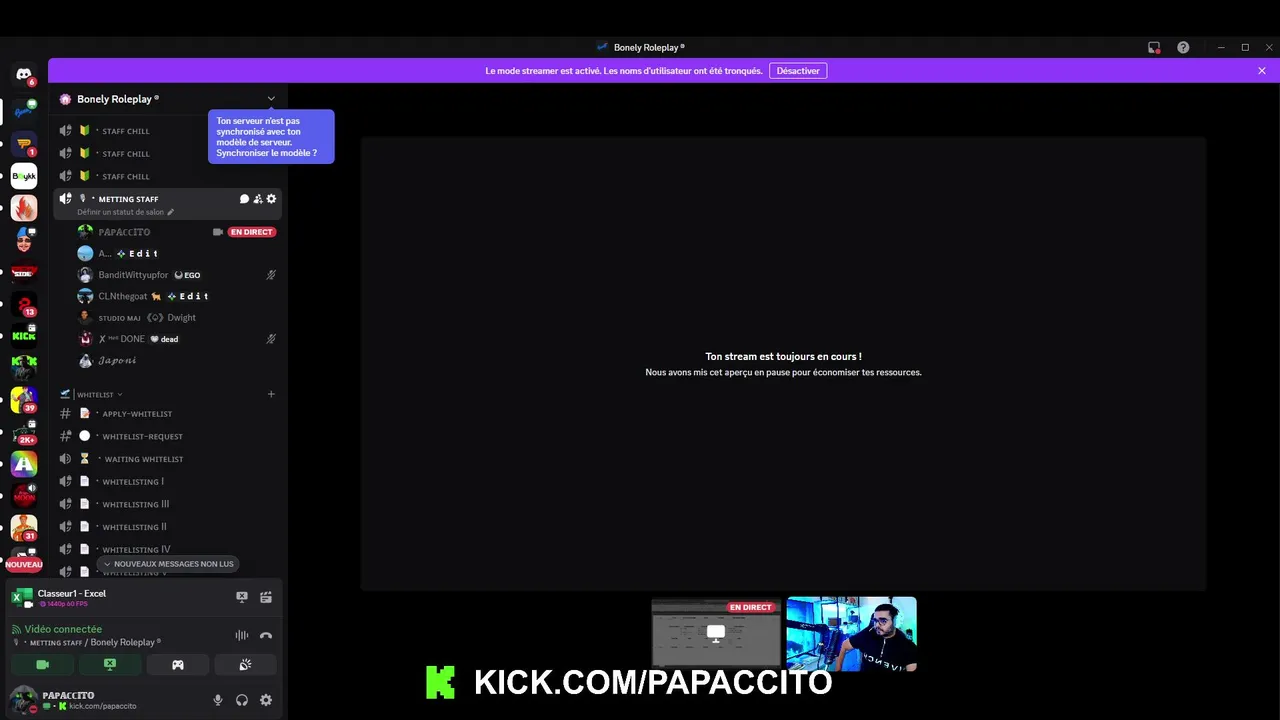Open Discord home direct messages
The height and width of the screenshot is (720, 1280).
(x=24, y=74)
